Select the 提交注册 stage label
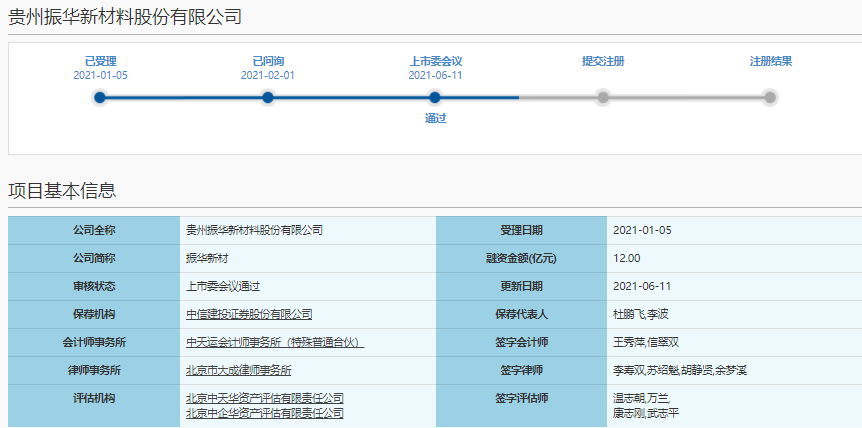The image size is (862, 428). tap(603, 61)
